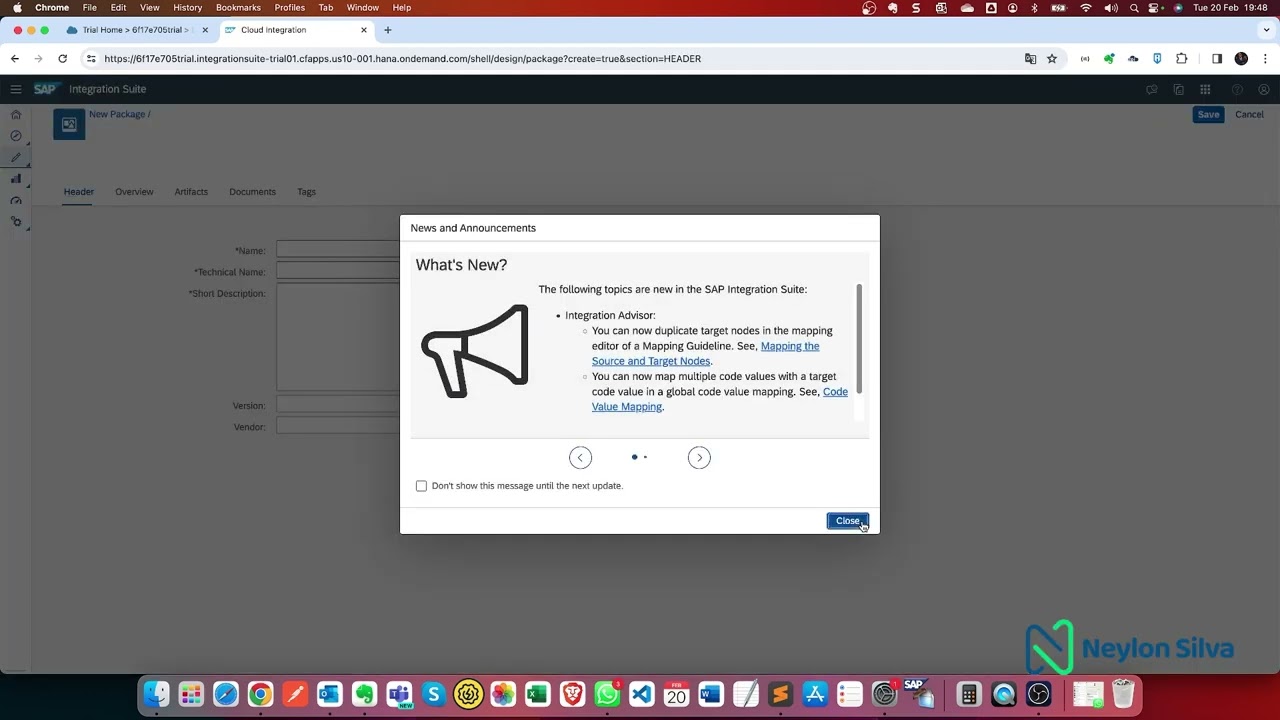The height and width of the screenshot is (720, 1280).
Task: Open SAP copy icon in the header
Action: coord(1179,90)
